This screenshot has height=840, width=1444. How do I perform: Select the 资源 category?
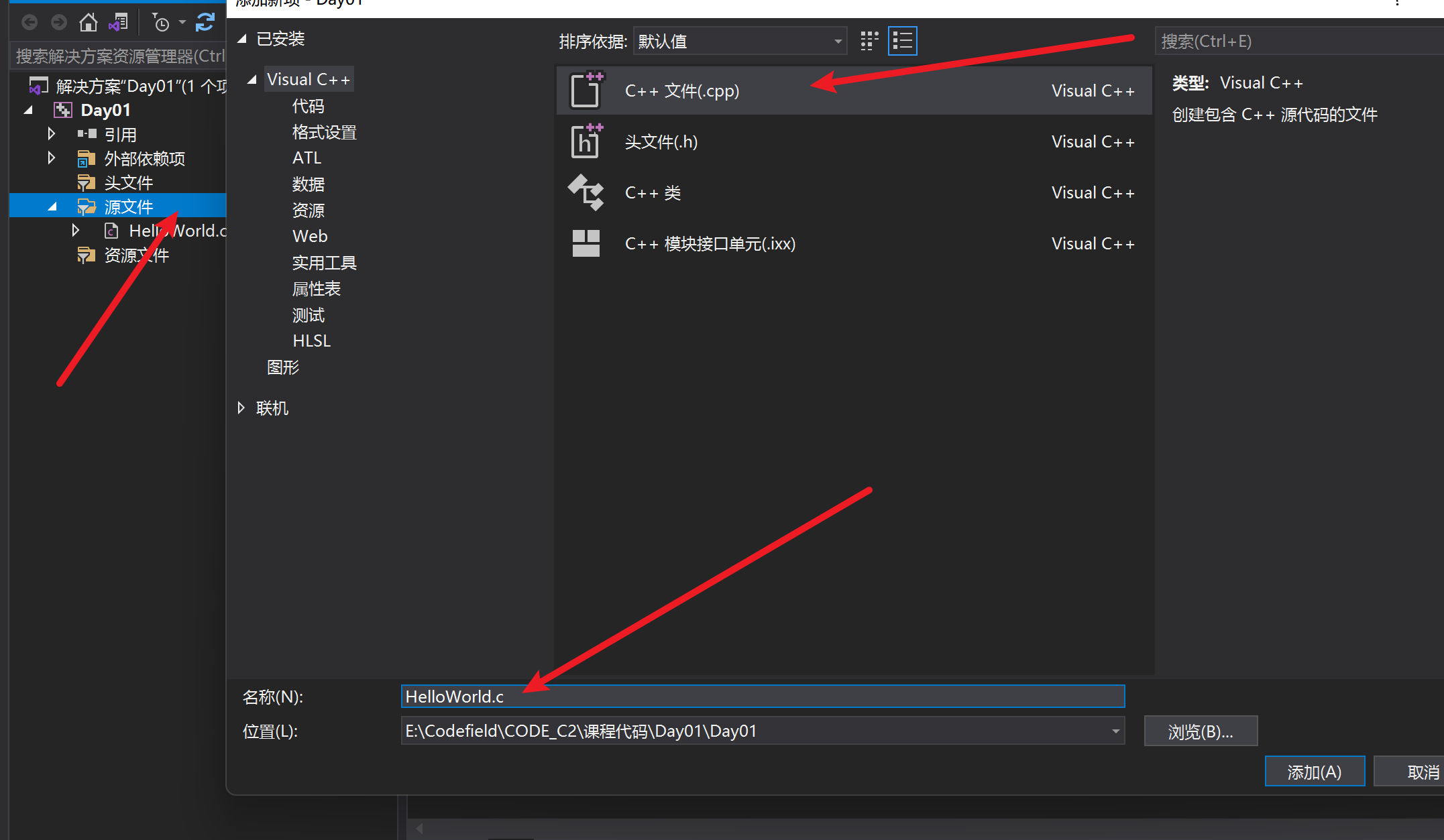pos(309,211)
